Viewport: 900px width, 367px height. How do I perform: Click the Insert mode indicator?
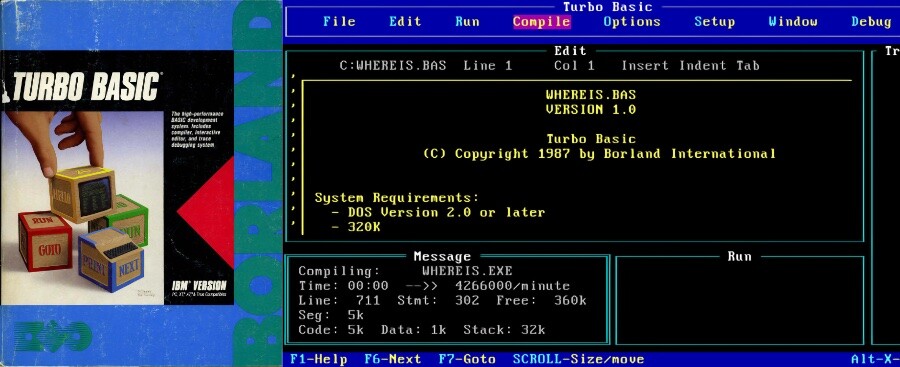[x=645, y=65]
